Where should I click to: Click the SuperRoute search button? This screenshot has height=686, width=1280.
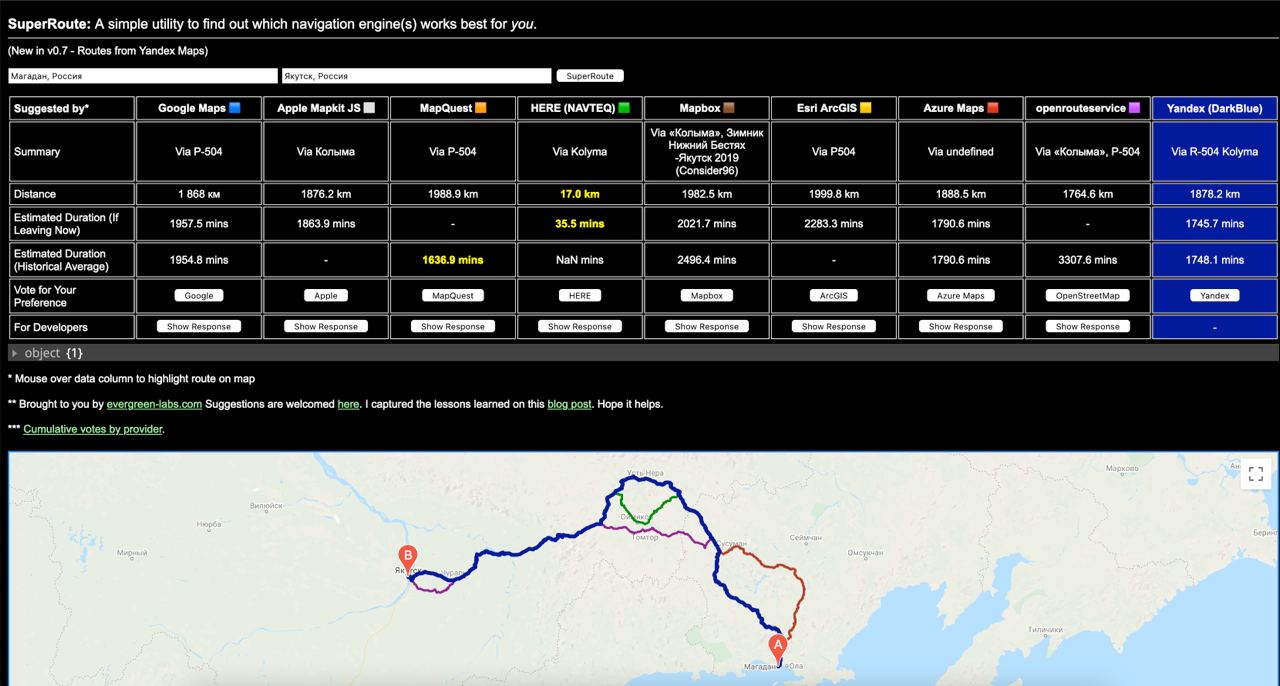590,76
